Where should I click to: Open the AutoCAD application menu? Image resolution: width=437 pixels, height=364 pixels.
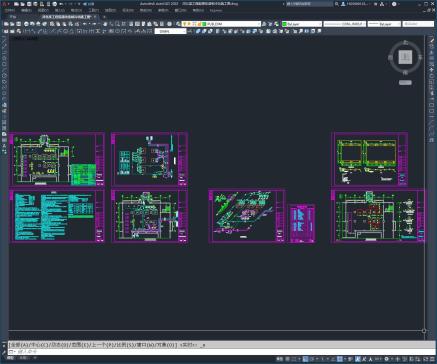coord(5,4)
